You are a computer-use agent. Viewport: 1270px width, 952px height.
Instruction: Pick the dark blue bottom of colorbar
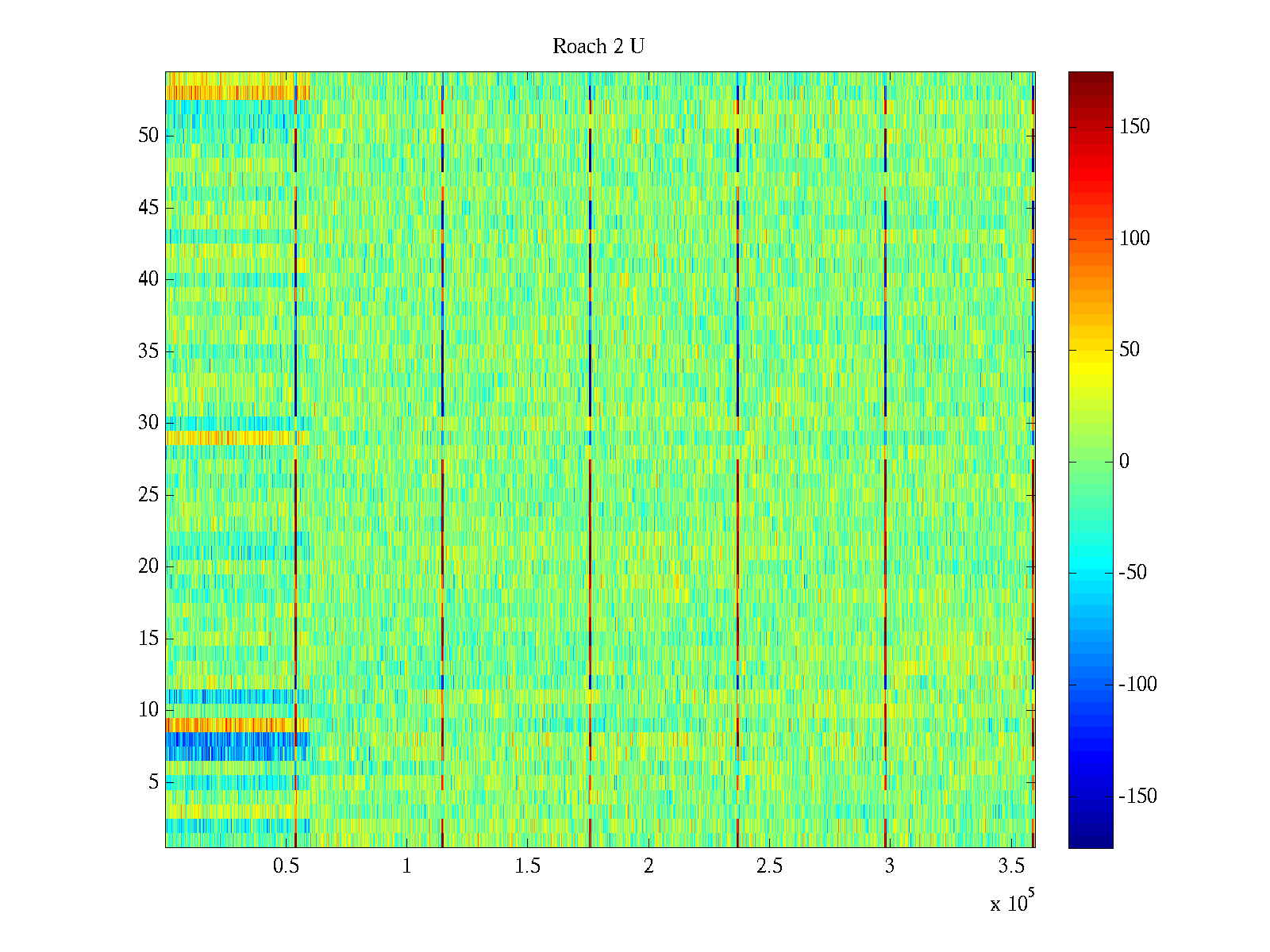pos(1091,841)
